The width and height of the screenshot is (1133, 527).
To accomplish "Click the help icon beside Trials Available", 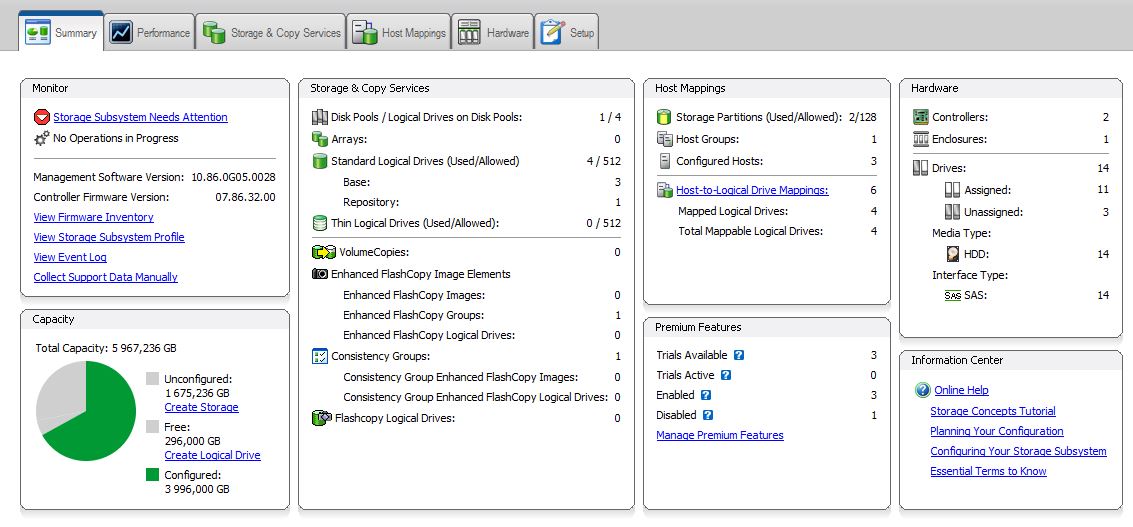I will click(739, 355).
